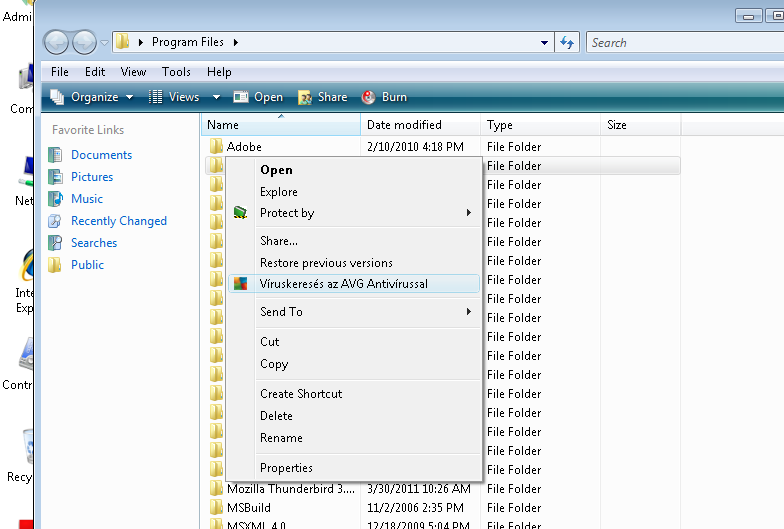Click the Back navigation arrow button

(x=56, y=42)
